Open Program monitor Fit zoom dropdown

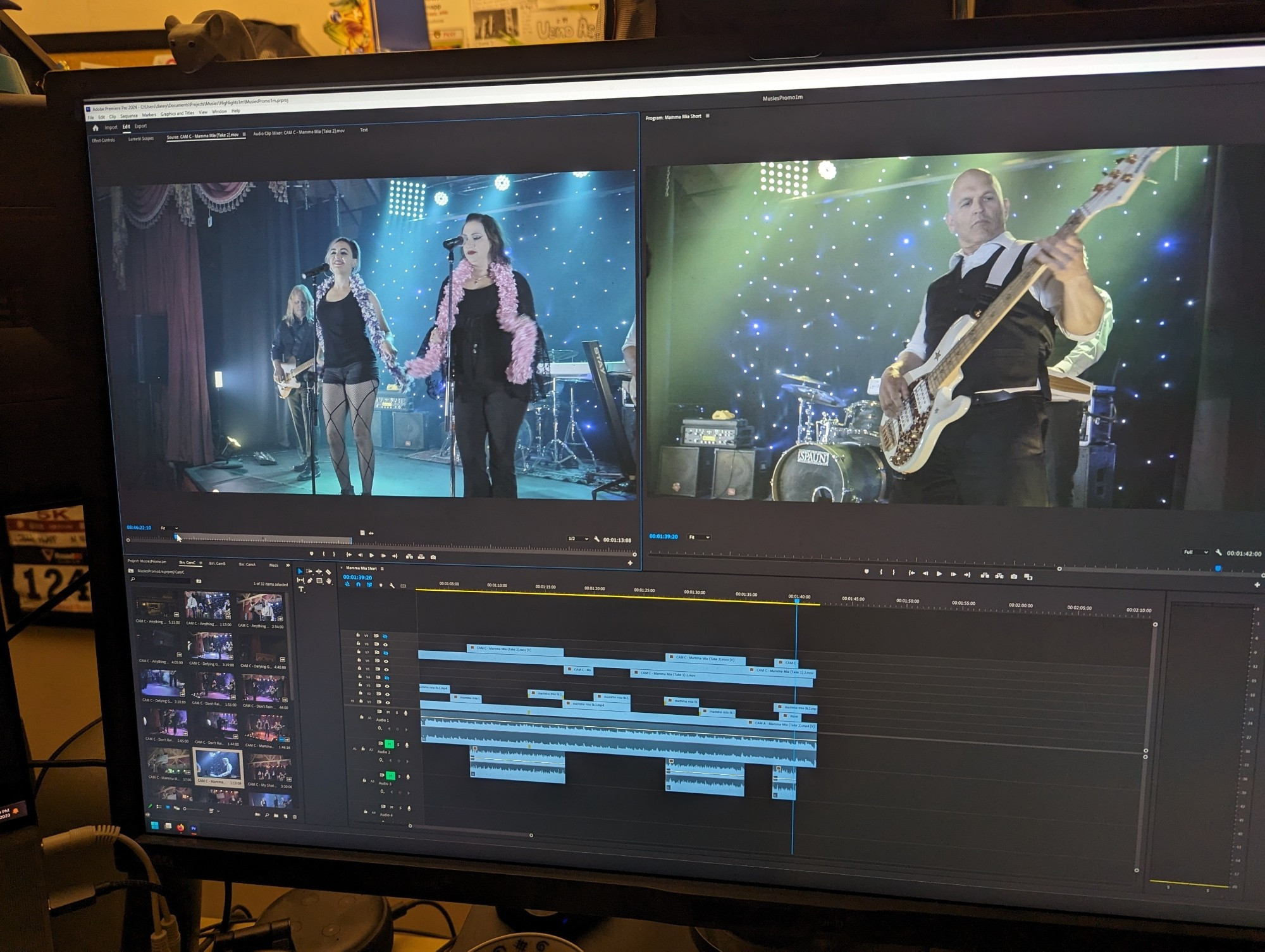tap(699, 537)
